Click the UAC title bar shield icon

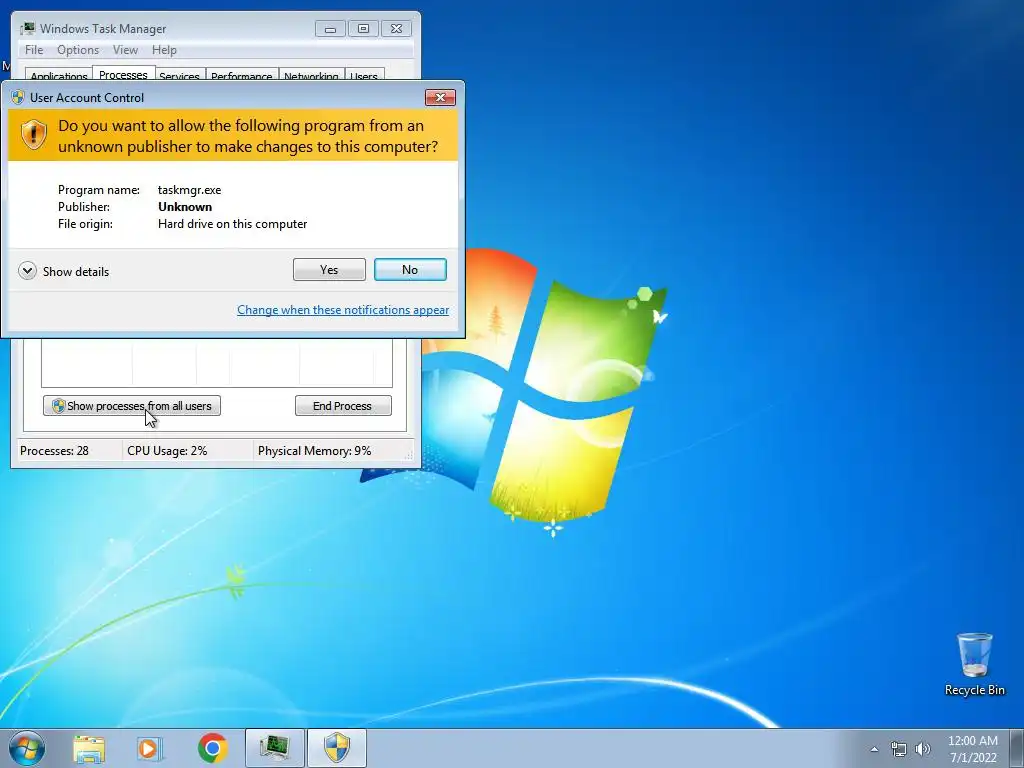click(18, 97)
